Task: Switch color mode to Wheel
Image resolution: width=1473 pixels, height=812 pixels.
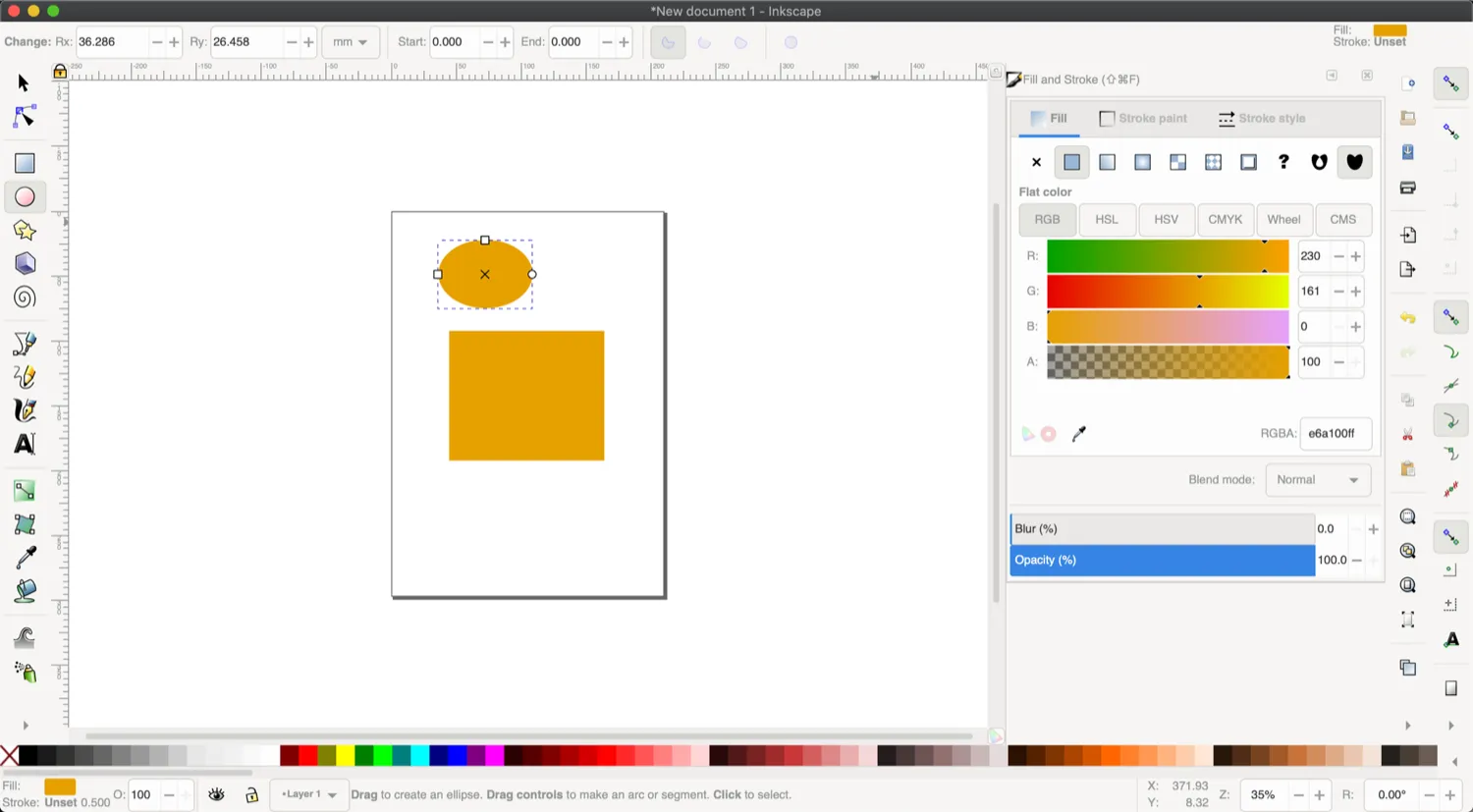Action: pos(1283,219)
